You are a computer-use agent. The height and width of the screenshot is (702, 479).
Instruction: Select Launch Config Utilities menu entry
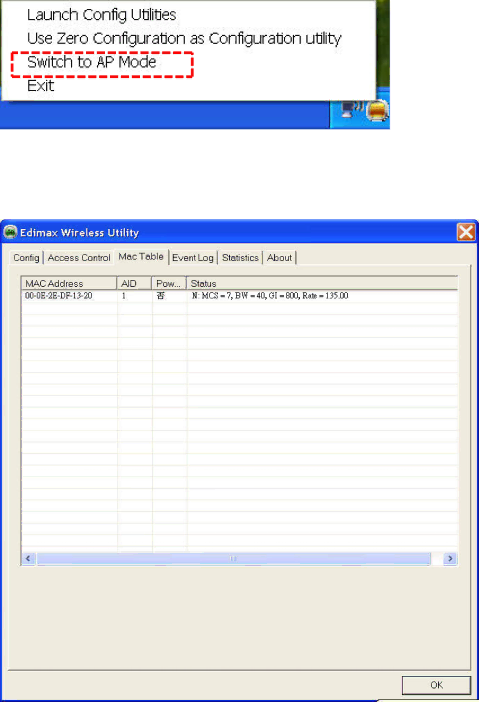102,15
